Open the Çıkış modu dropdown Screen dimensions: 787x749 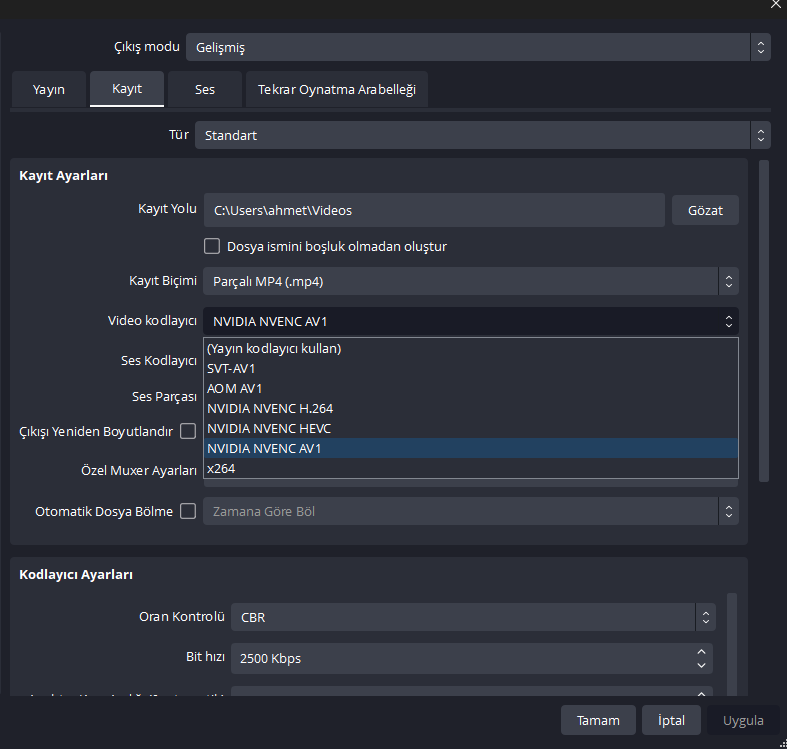click(478, 47)
